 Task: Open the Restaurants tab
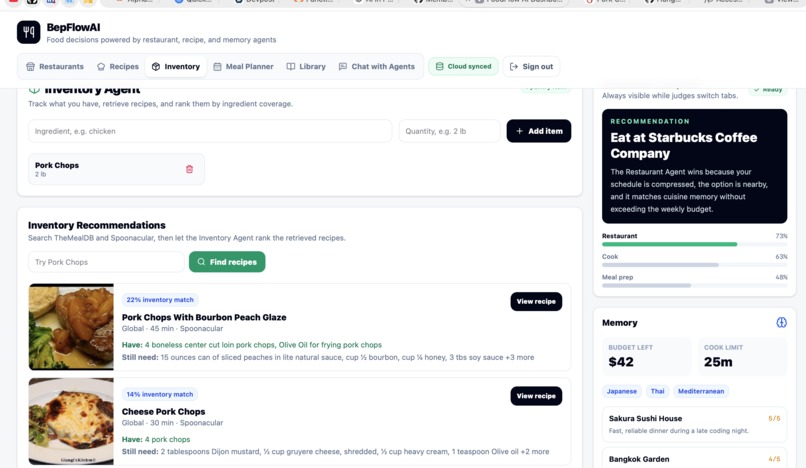tap(54, 66)
